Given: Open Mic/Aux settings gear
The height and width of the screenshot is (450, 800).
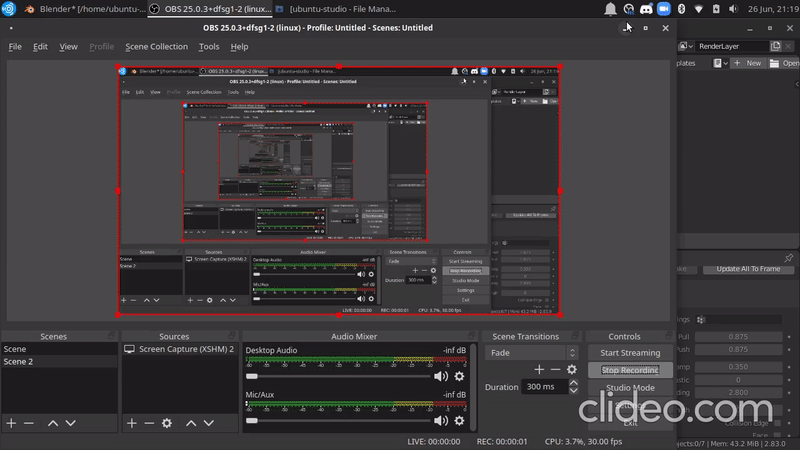Looking at the screenshot, I should pos(459,420).
